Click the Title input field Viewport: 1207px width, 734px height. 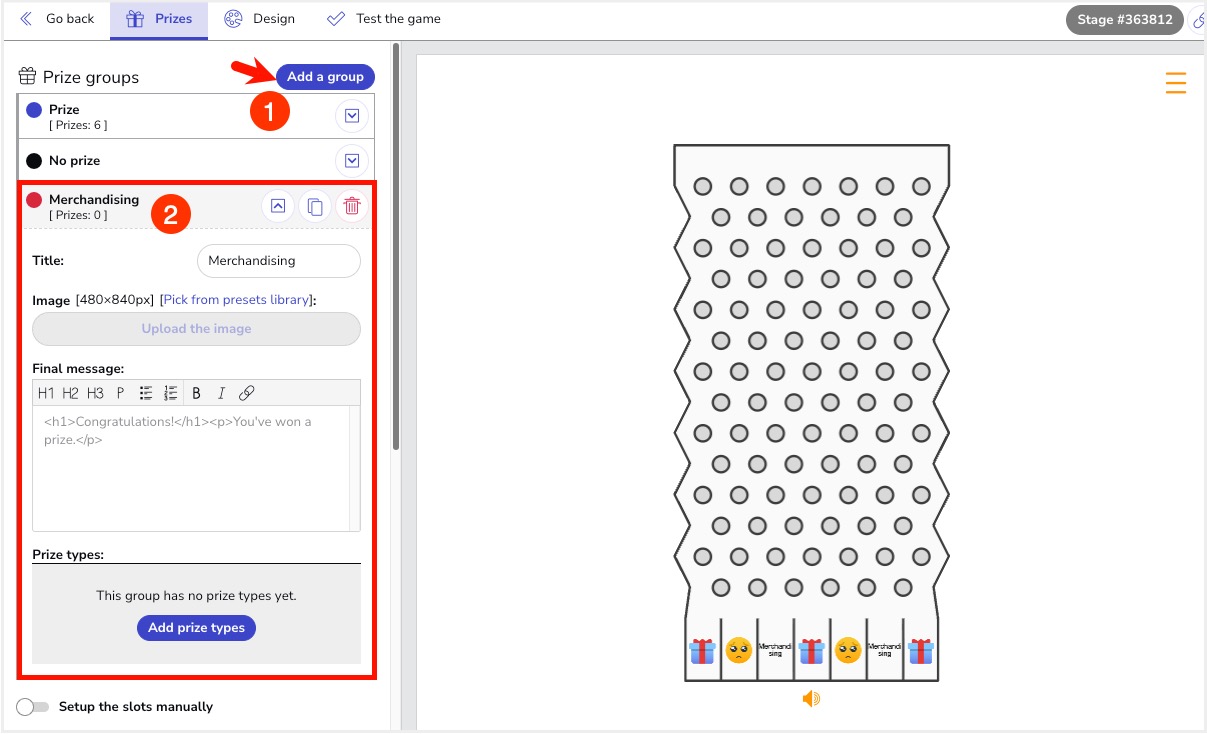pyautogui.click(x=278, y=261)
